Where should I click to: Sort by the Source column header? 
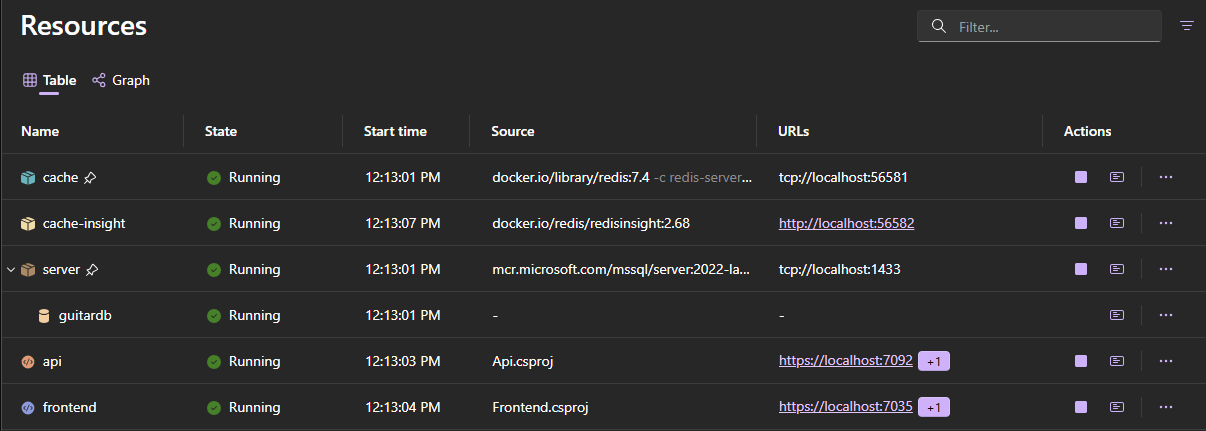tap(513, 131)
